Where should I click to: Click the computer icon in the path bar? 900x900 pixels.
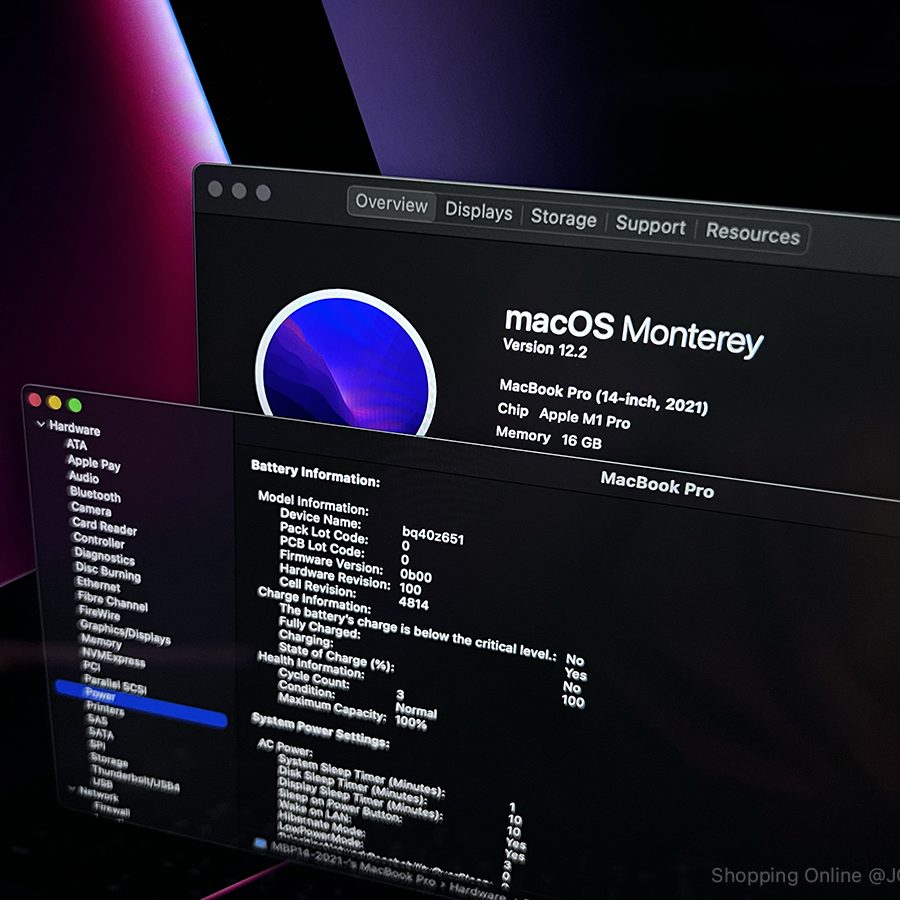pos(260,843)
